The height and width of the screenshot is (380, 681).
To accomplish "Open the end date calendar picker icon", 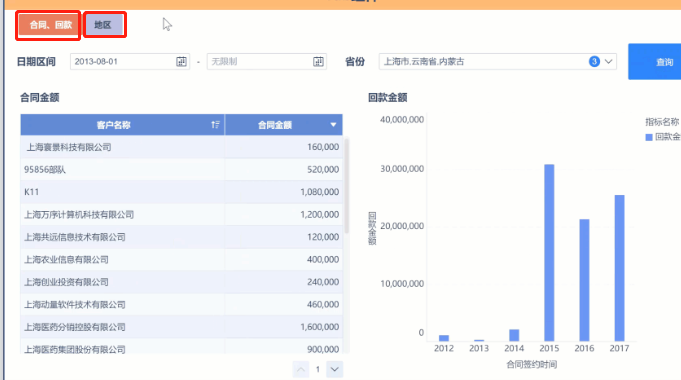I will point(318,62).
